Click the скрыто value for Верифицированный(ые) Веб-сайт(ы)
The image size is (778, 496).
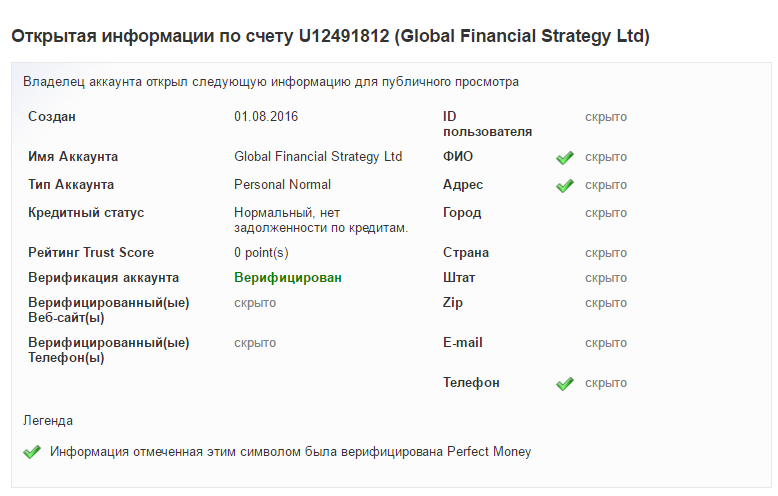pos(255,303)
